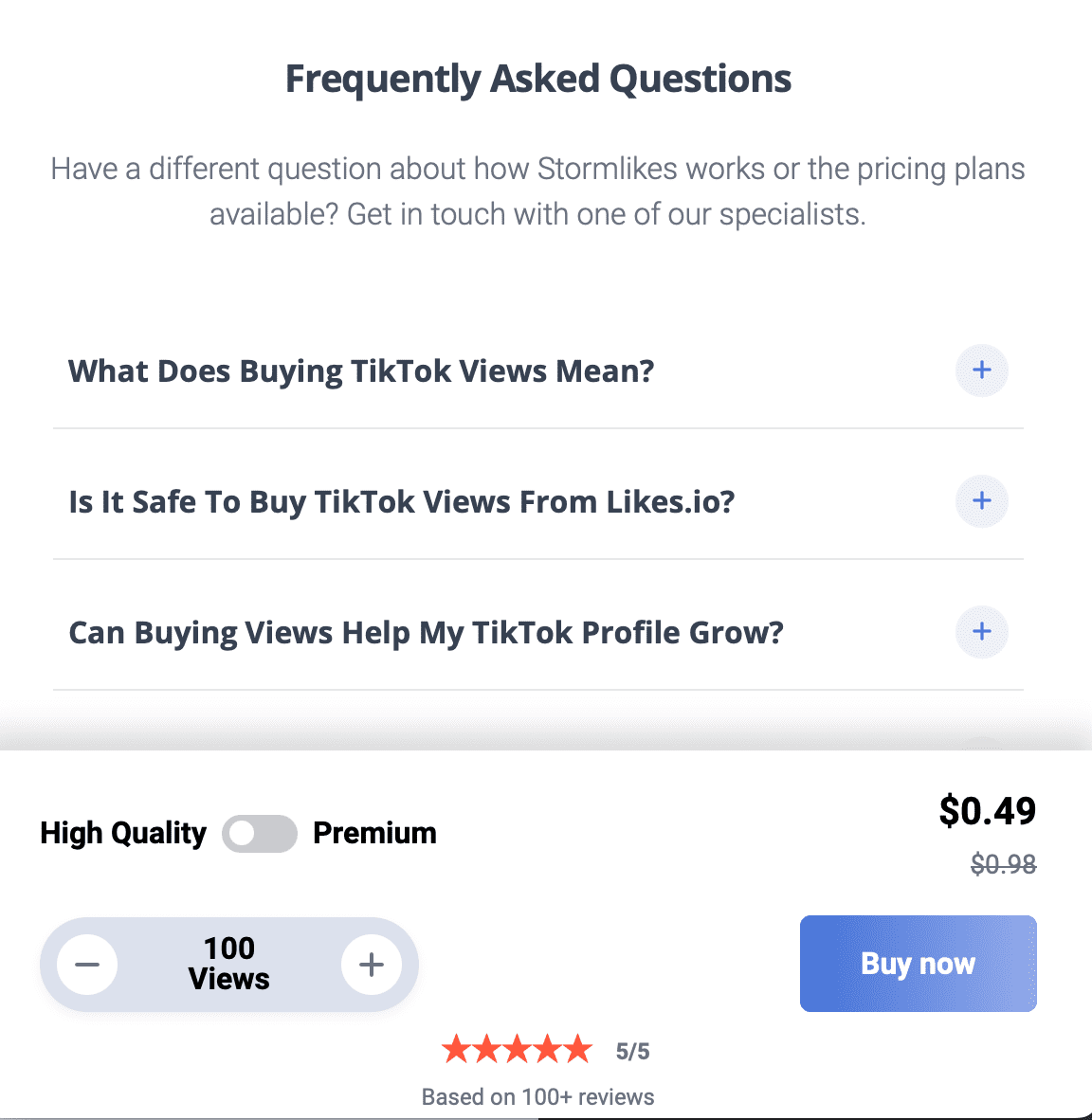Click the "100 Views" counter display
The width and height of the screenshot is (1092, 1120).
click(x=228, y=964)
